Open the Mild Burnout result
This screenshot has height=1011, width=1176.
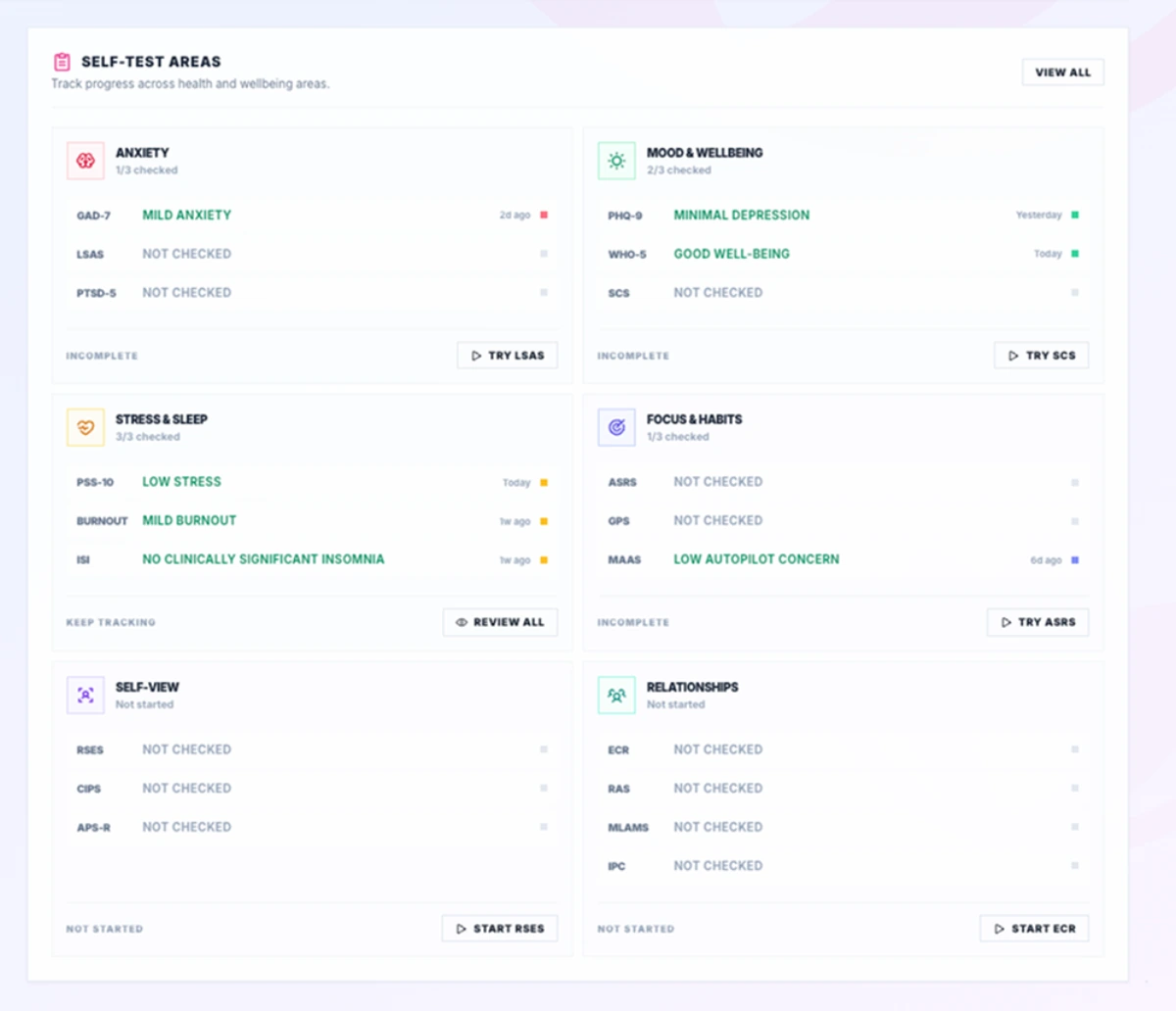189,520
